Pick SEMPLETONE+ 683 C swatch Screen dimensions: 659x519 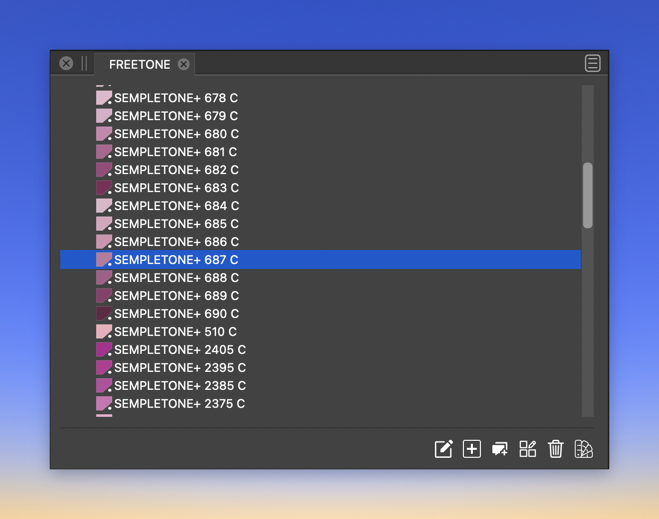(x=320, y=188)
